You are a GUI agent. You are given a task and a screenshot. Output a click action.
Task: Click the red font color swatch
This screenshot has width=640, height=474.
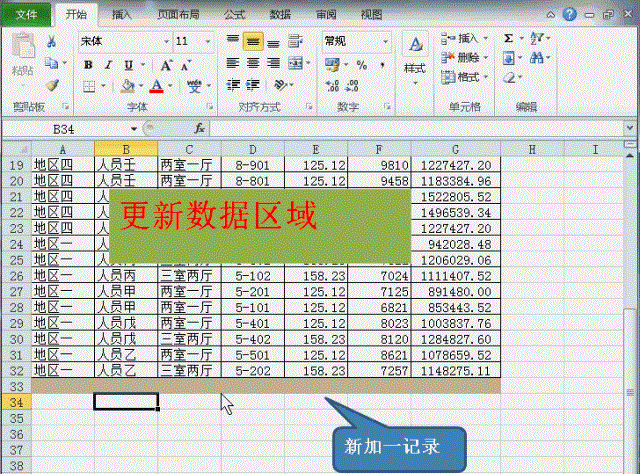(156, 87)
